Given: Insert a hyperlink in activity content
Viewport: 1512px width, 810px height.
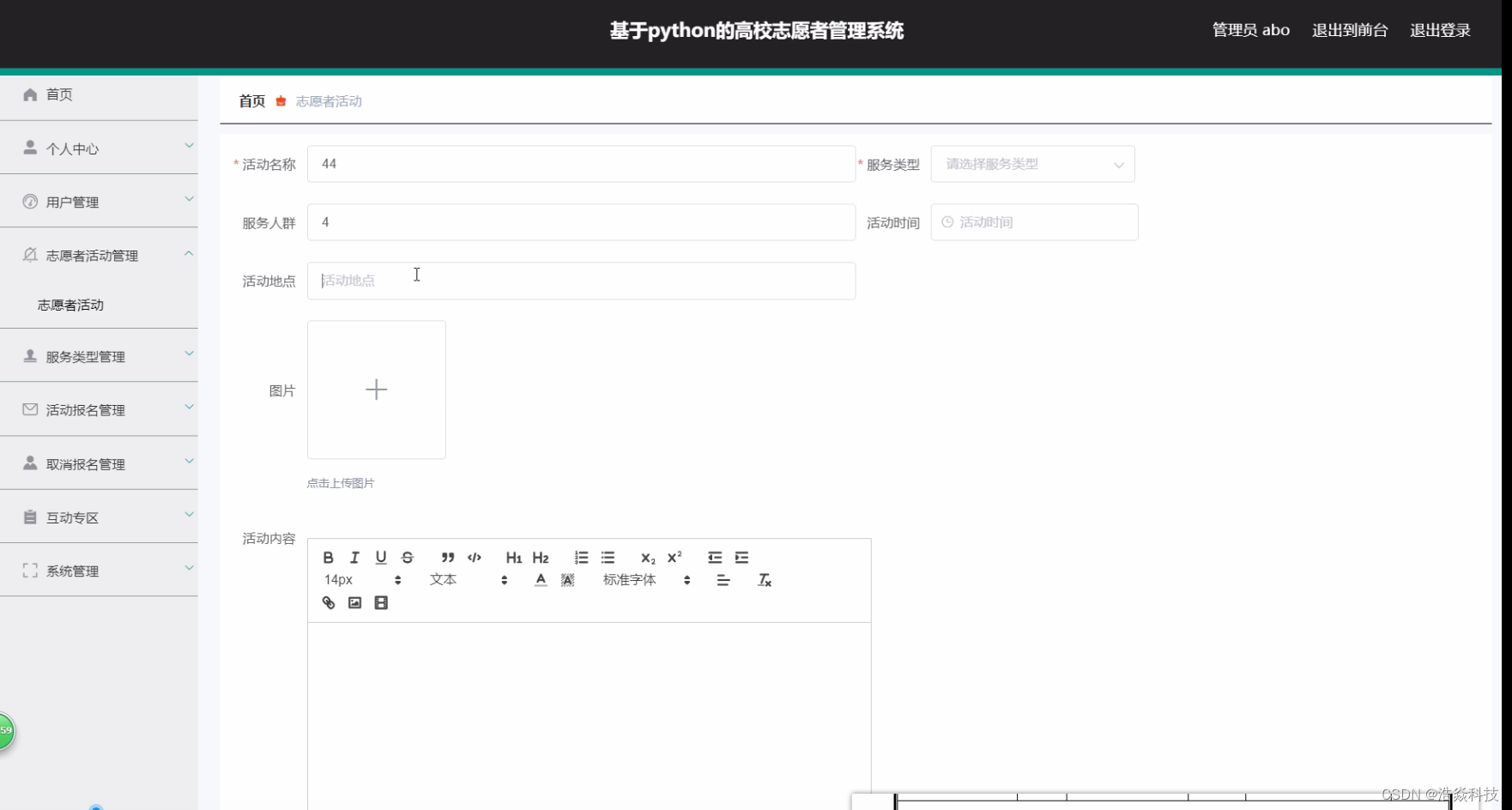Looking at the screenshot, I should [329, 602].
